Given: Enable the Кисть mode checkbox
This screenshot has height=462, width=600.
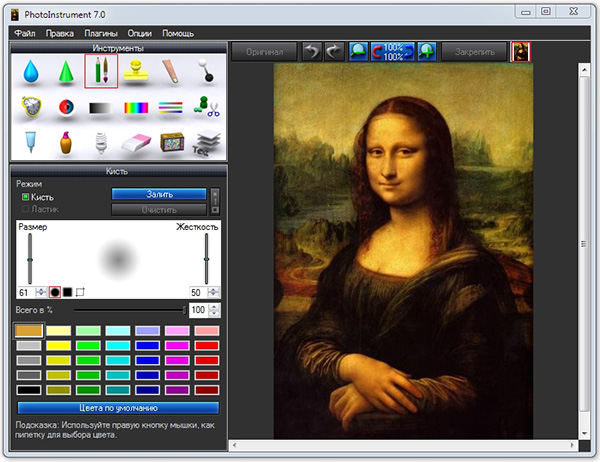Looking at the screenshot, I should coord(26,197).
